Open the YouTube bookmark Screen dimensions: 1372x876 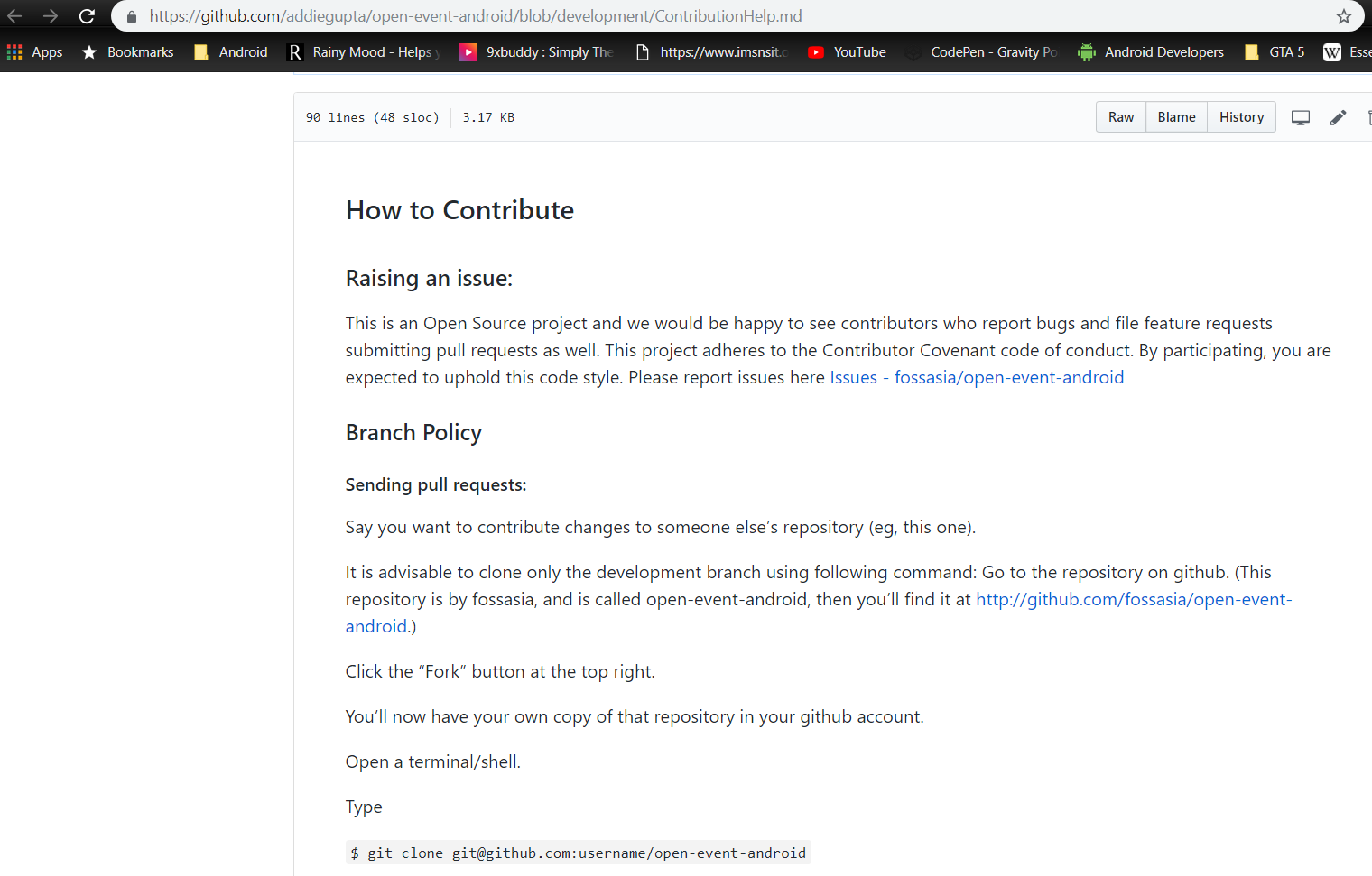coord(847,52)
